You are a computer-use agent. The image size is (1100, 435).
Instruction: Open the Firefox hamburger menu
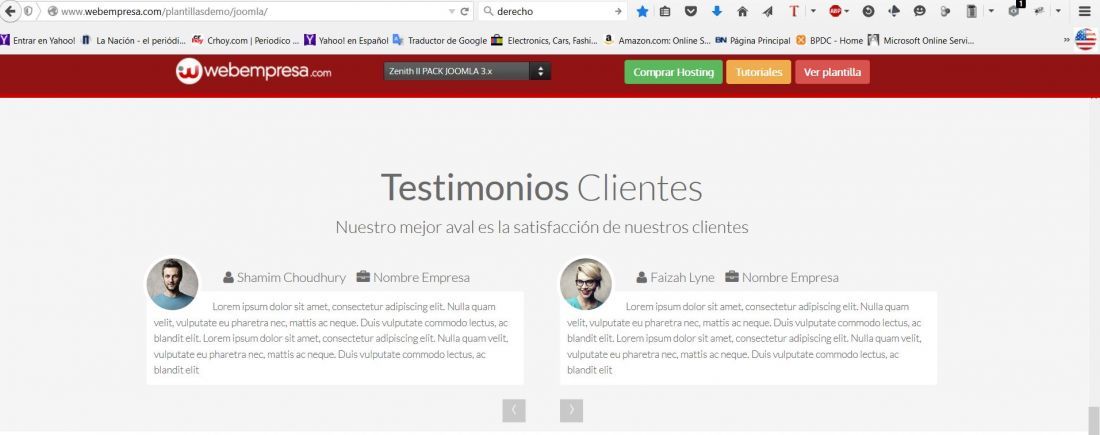coord(1085,11)
